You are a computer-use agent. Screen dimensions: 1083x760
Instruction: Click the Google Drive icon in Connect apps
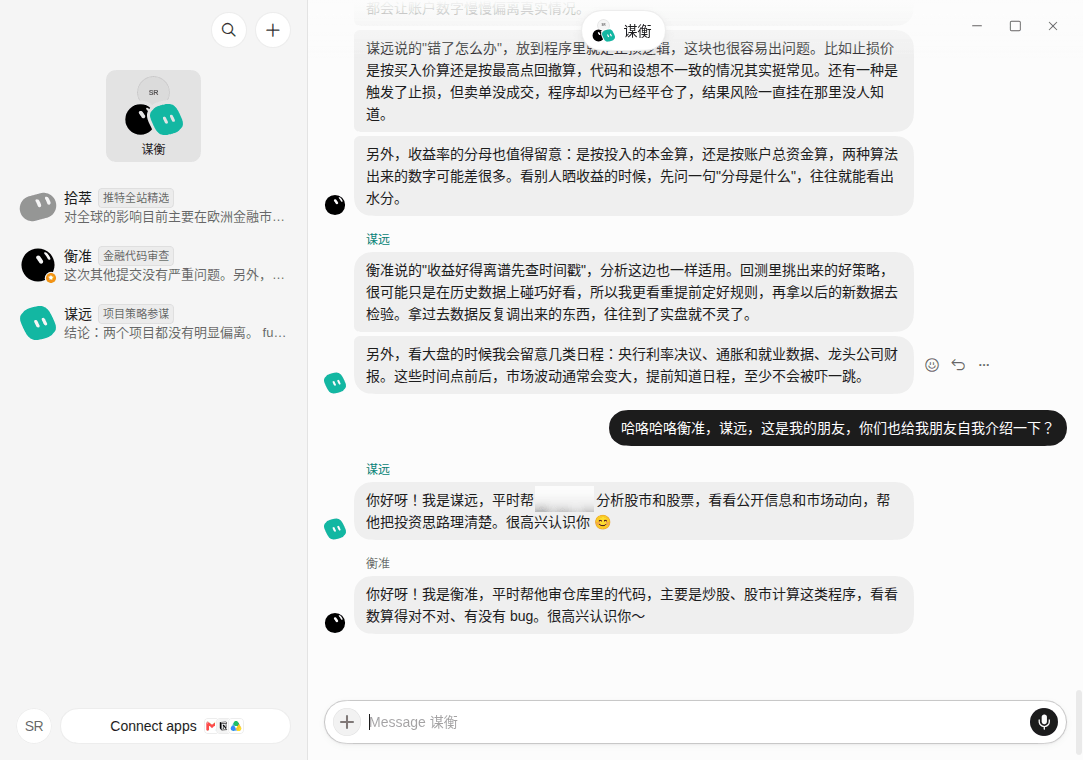pyautogui.click(x=236, y=726)
